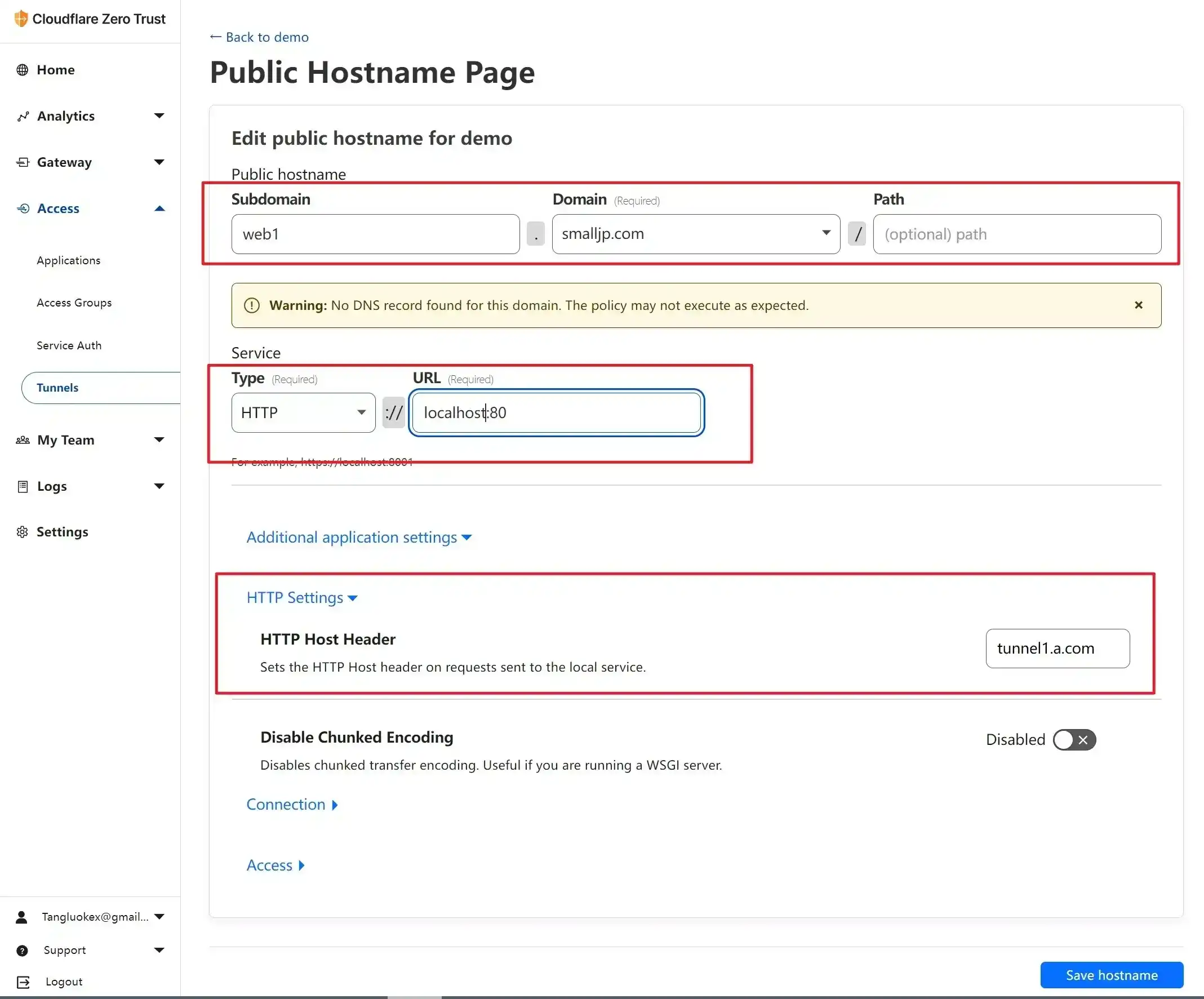Open the account email dropdown arrow
This screenshot has height=999, width=1204.
[x=159, y=916]
